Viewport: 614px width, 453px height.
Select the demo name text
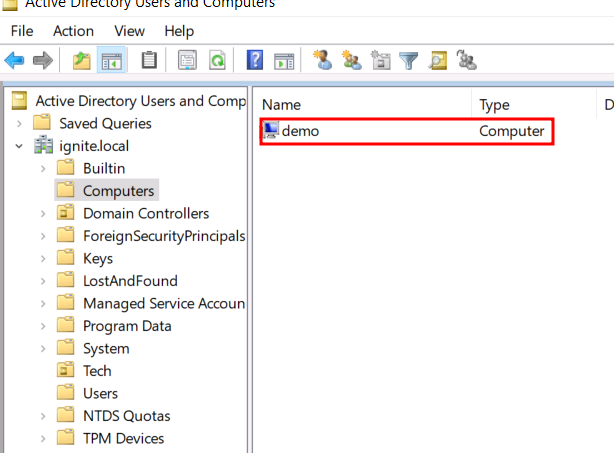point(300,131)
